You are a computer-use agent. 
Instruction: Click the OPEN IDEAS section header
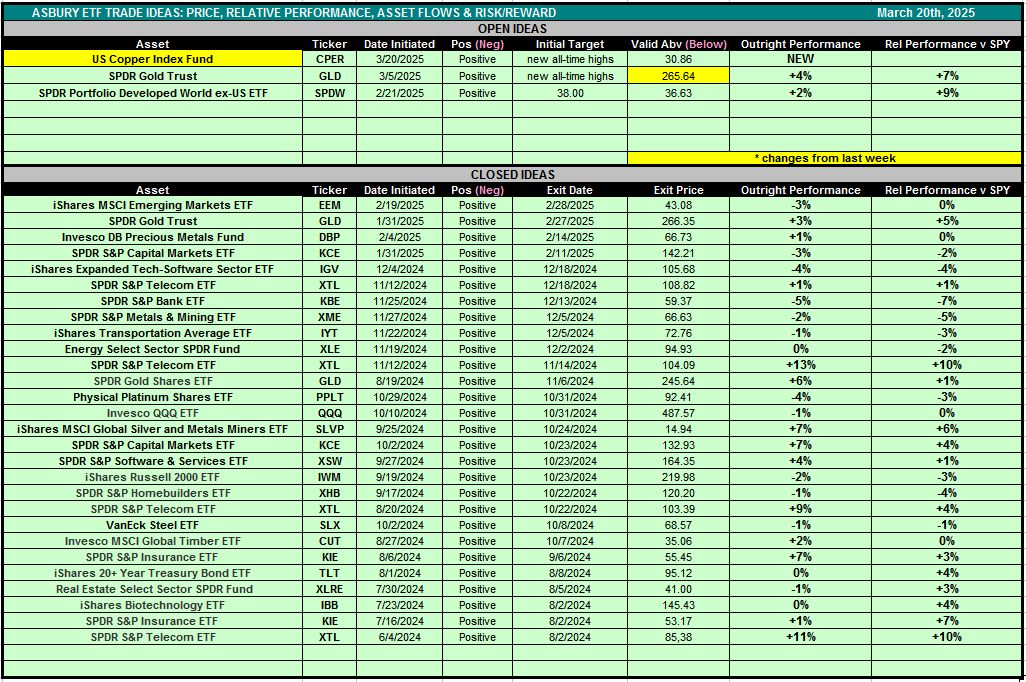click(512, 29)
